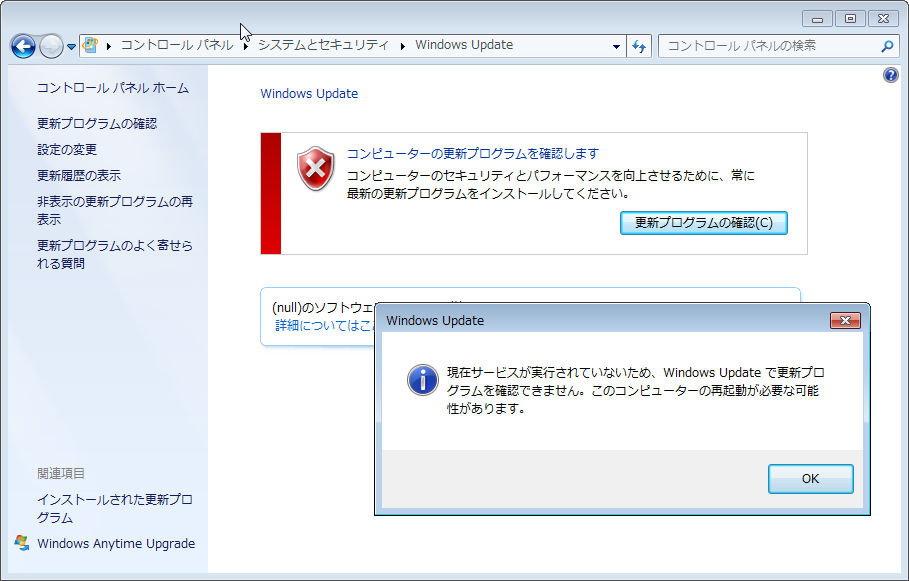
Task: Open address bar history dropdown
Action: coord(616,46)
